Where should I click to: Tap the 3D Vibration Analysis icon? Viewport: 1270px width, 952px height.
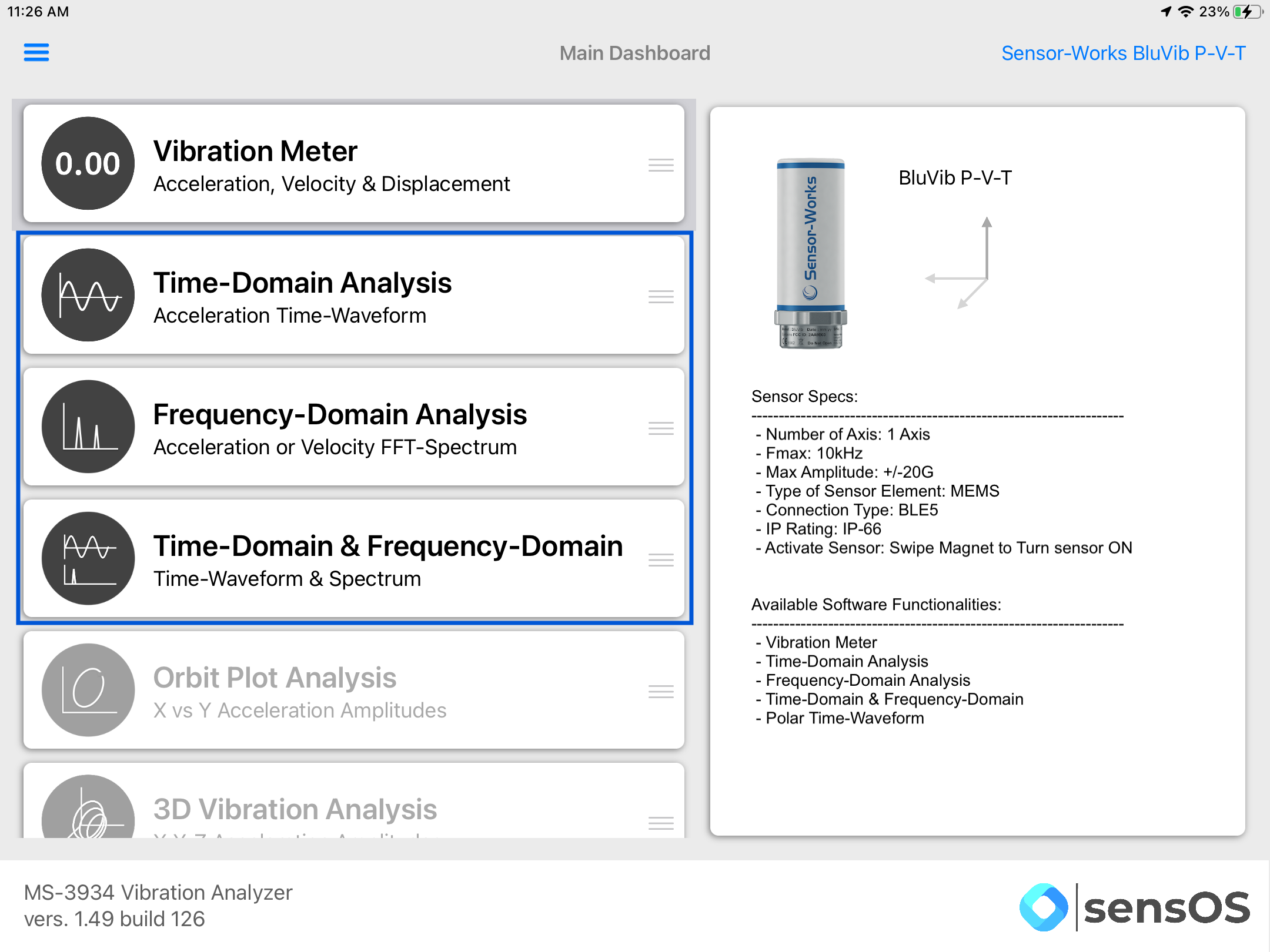[x=88, y=807]
